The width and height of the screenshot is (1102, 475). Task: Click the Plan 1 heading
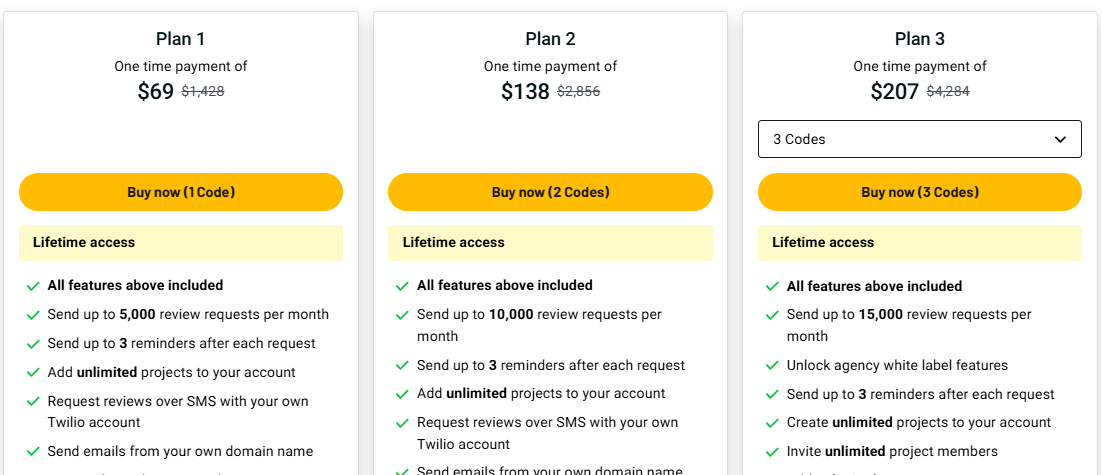point(181,39)
